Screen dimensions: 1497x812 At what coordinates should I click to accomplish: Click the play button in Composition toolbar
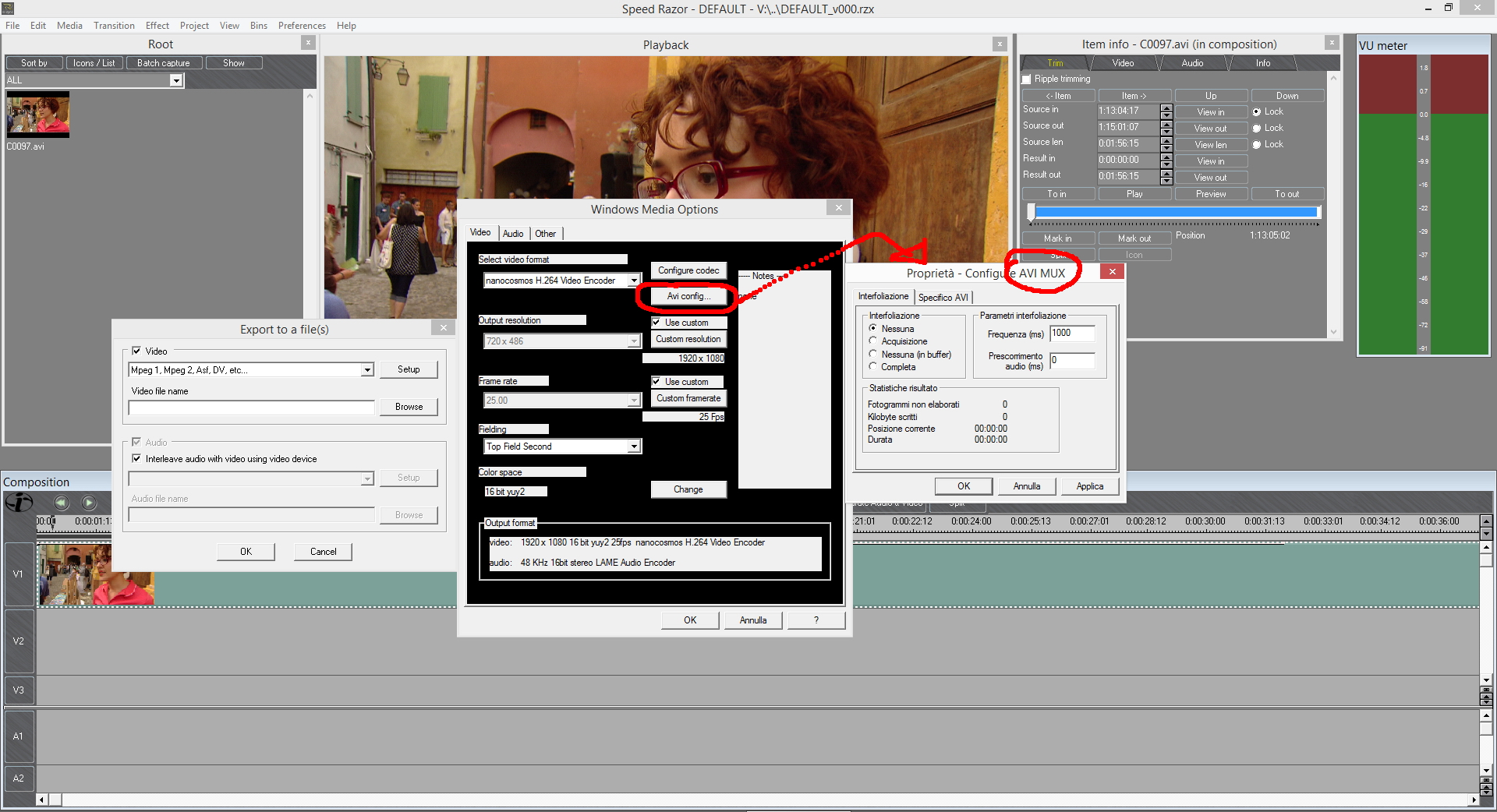pos(89,503)
